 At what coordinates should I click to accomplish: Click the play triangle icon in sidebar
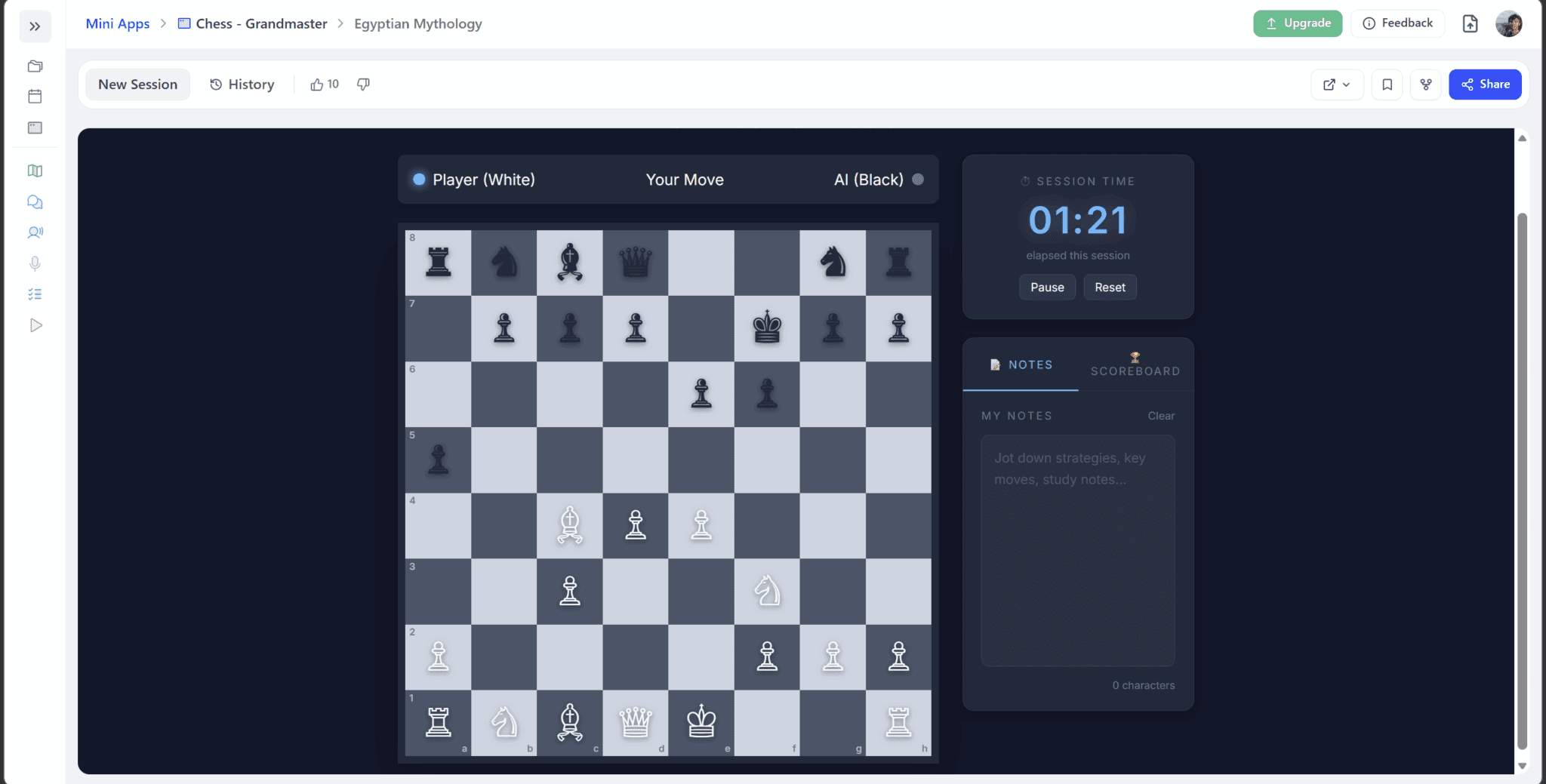[x=35, y=325]
